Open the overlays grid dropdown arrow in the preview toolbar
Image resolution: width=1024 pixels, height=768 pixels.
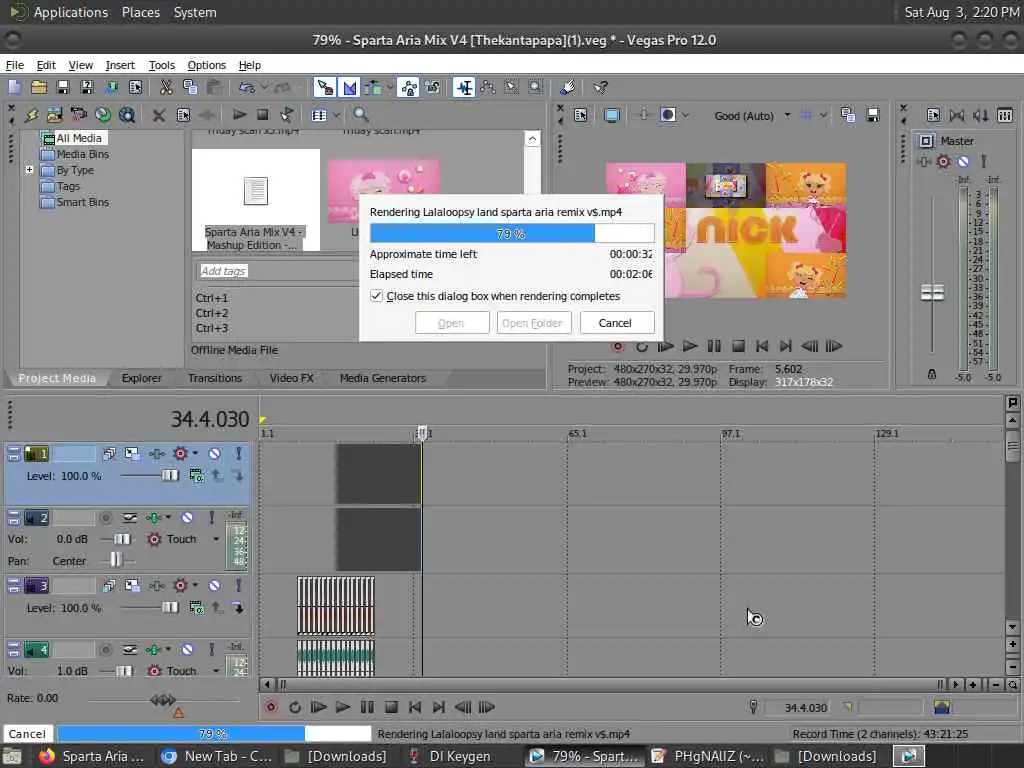[823, 116]
